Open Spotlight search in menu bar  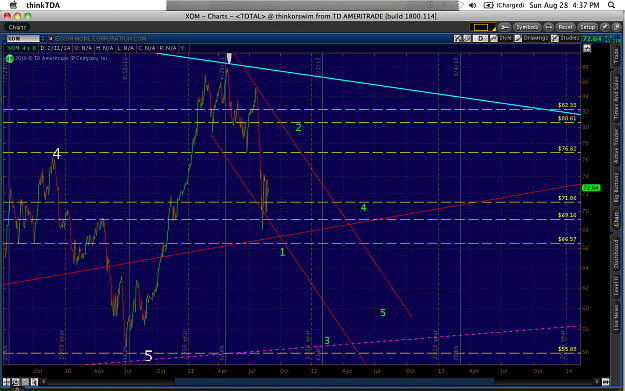tap(611, 5)
